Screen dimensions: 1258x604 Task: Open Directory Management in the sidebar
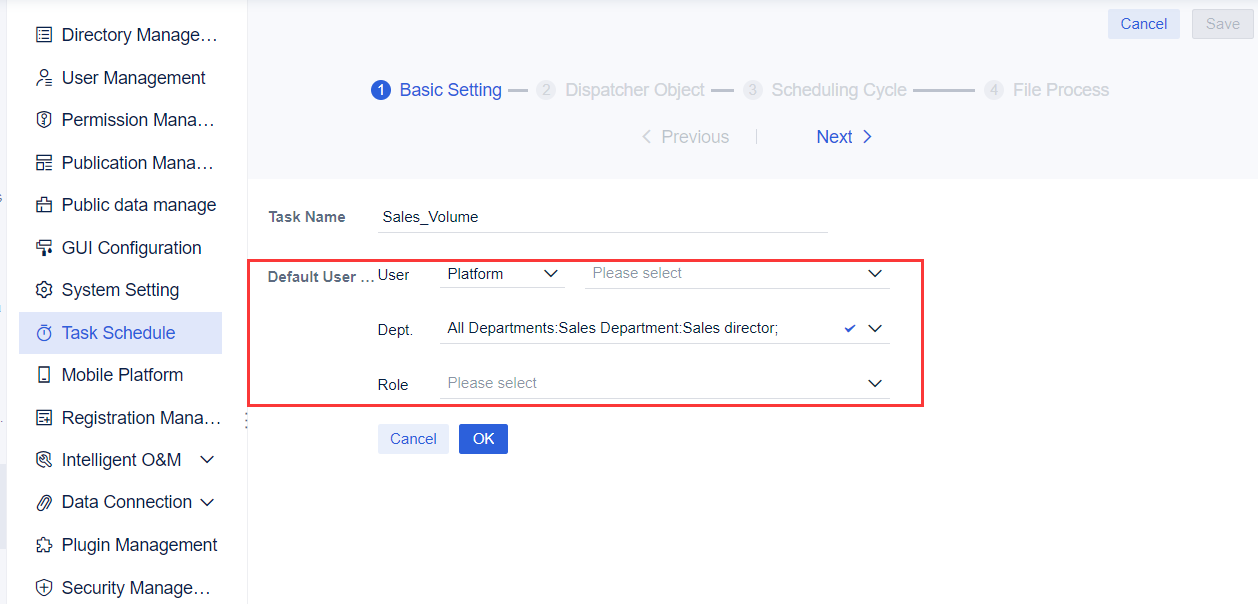pos(131,34)
